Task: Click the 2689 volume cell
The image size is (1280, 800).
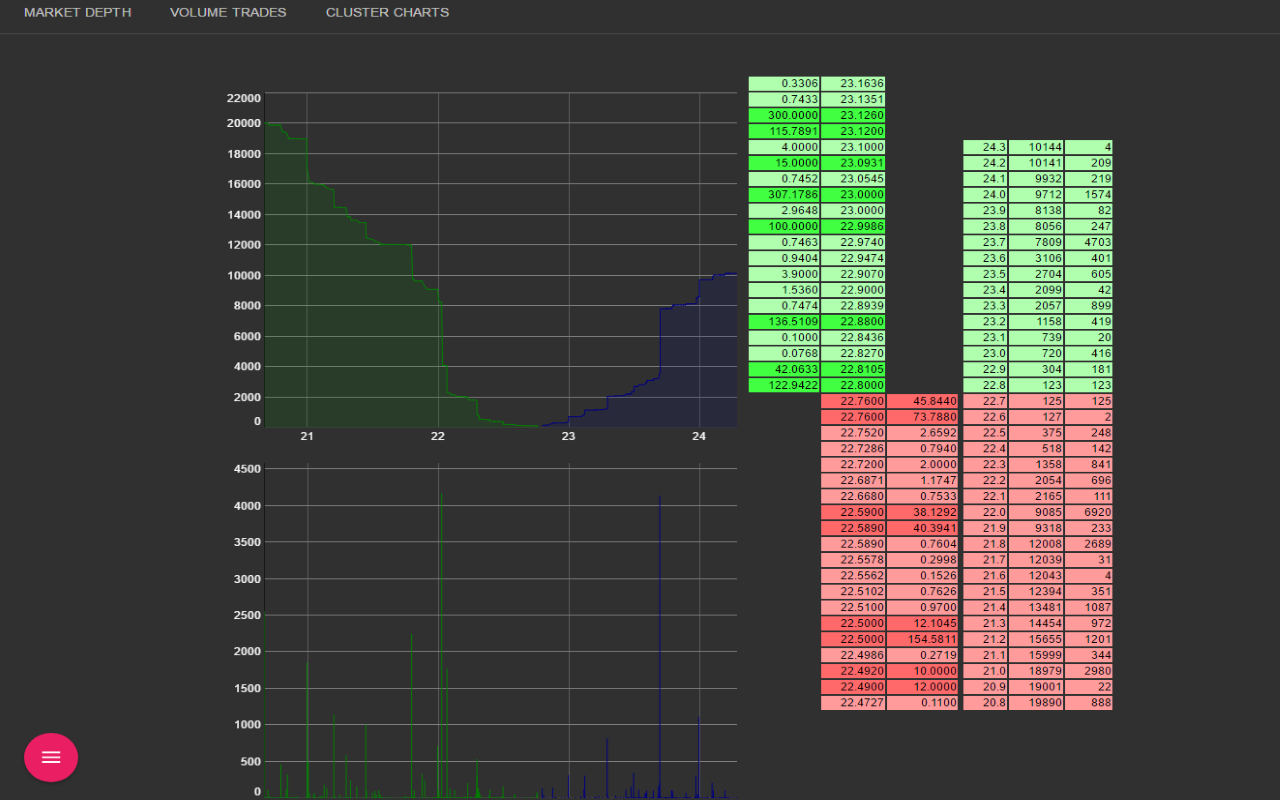Action: click(1089, 544)
